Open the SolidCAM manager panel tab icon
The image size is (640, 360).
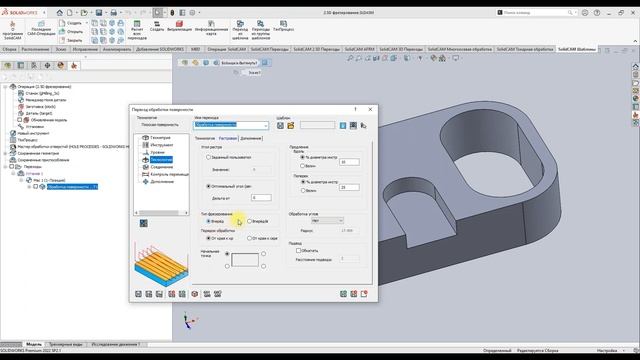(74, 65)
